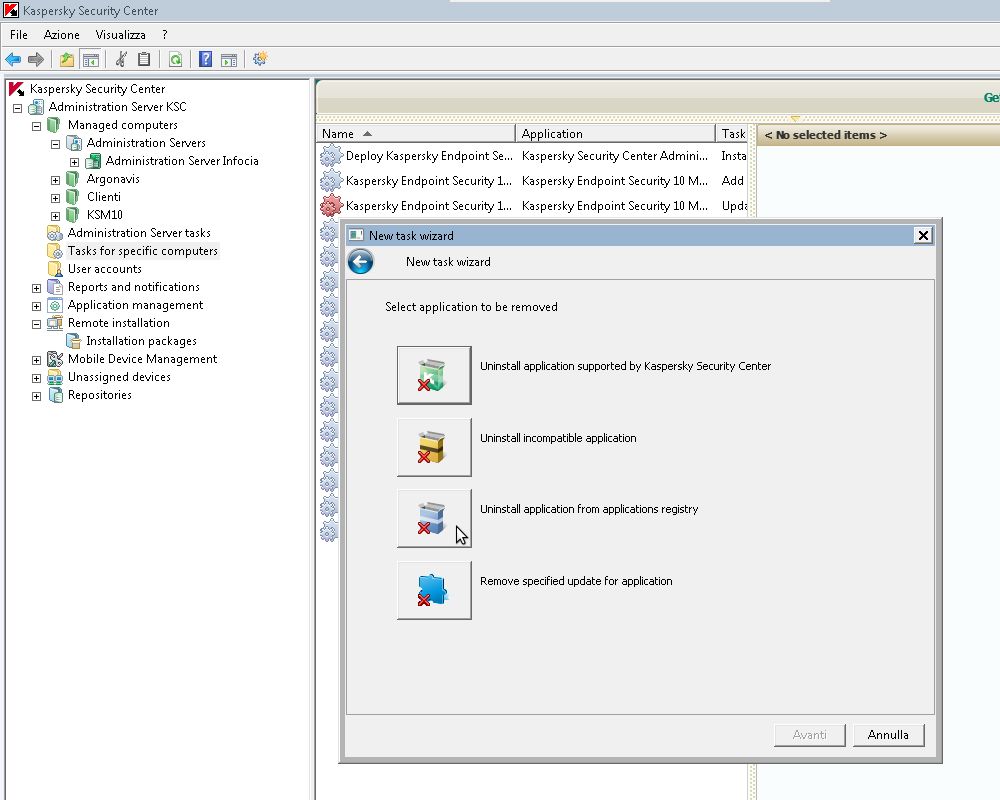1000x800 pixels.
Task: Expand Unassigned devices
Action: [36, 378]
